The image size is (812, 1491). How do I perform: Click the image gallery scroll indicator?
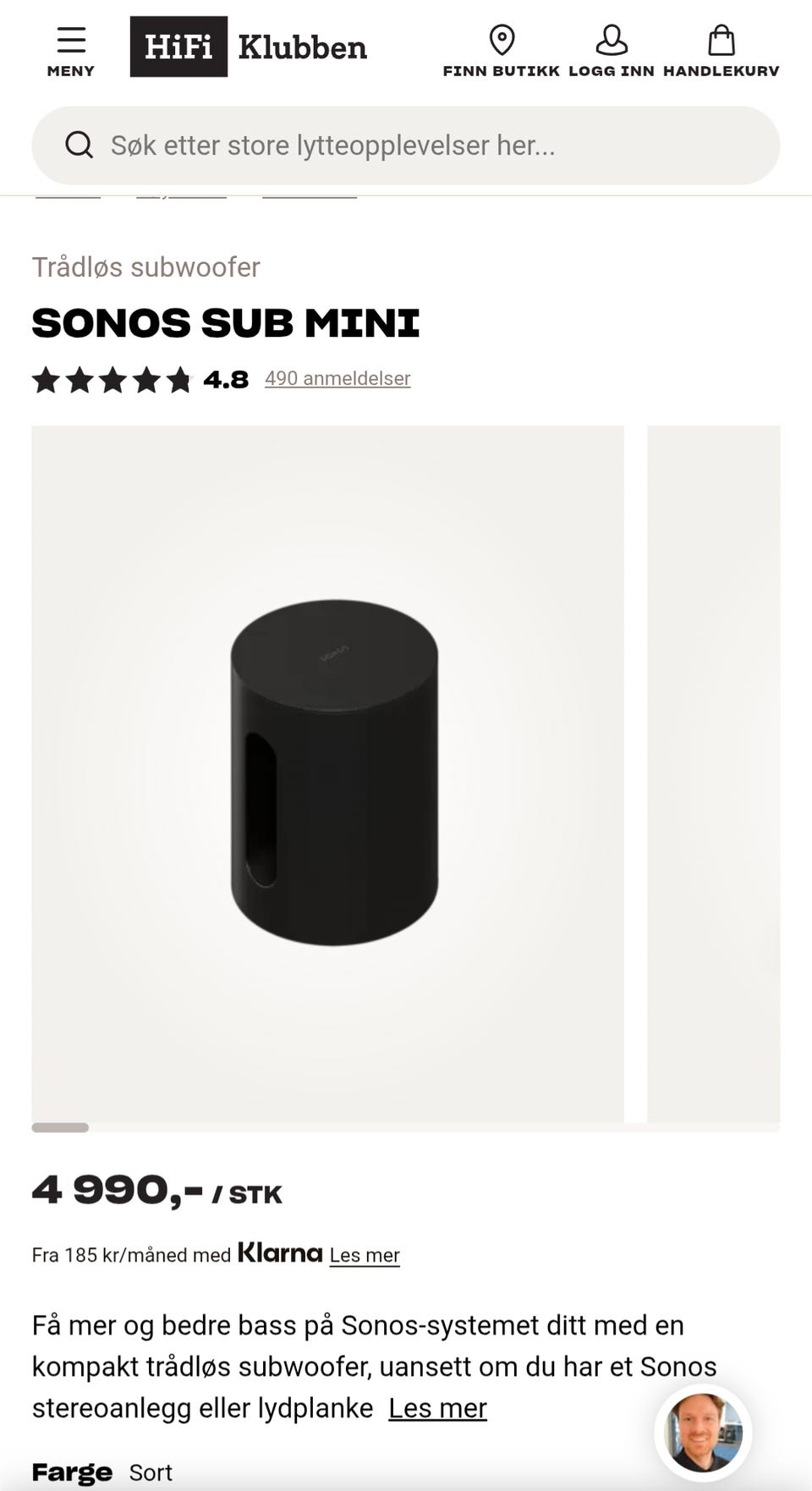[x=60, y=1127]
